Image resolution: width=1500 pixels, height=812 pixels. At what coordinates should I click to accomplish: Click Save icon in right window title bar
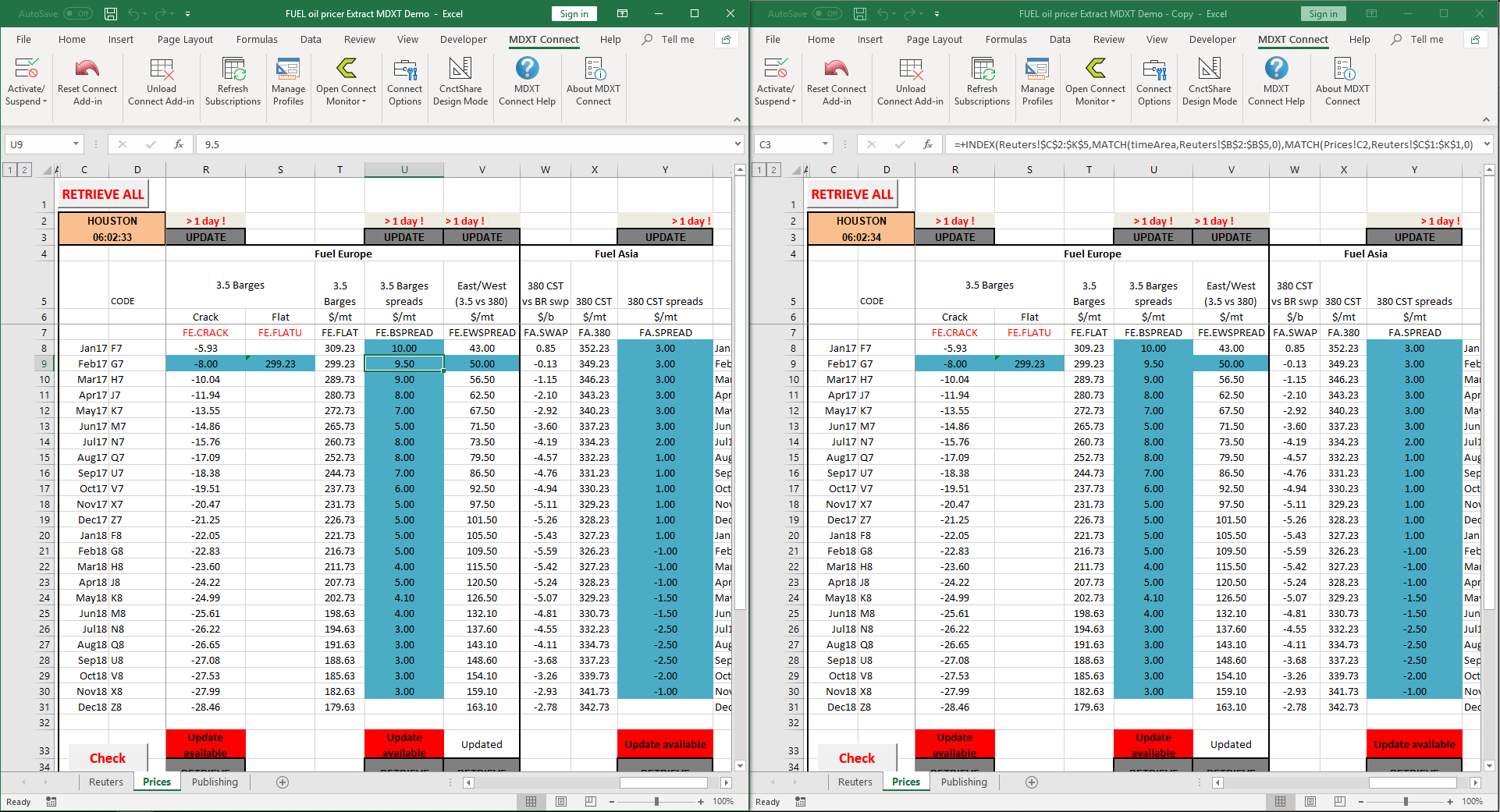point(860,14)
